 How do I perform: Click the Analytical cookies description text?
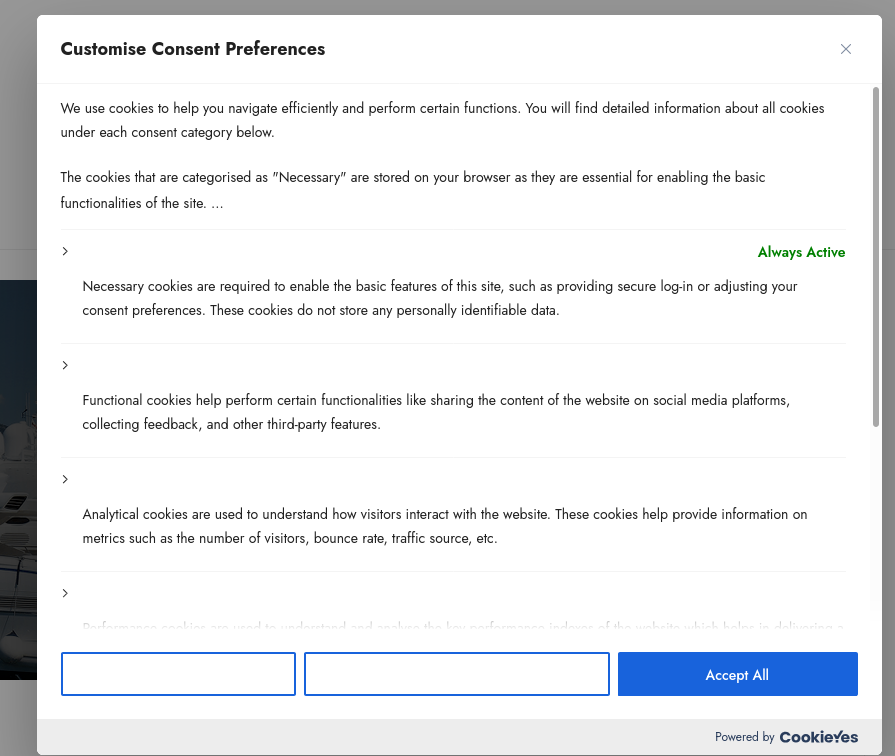444,526
